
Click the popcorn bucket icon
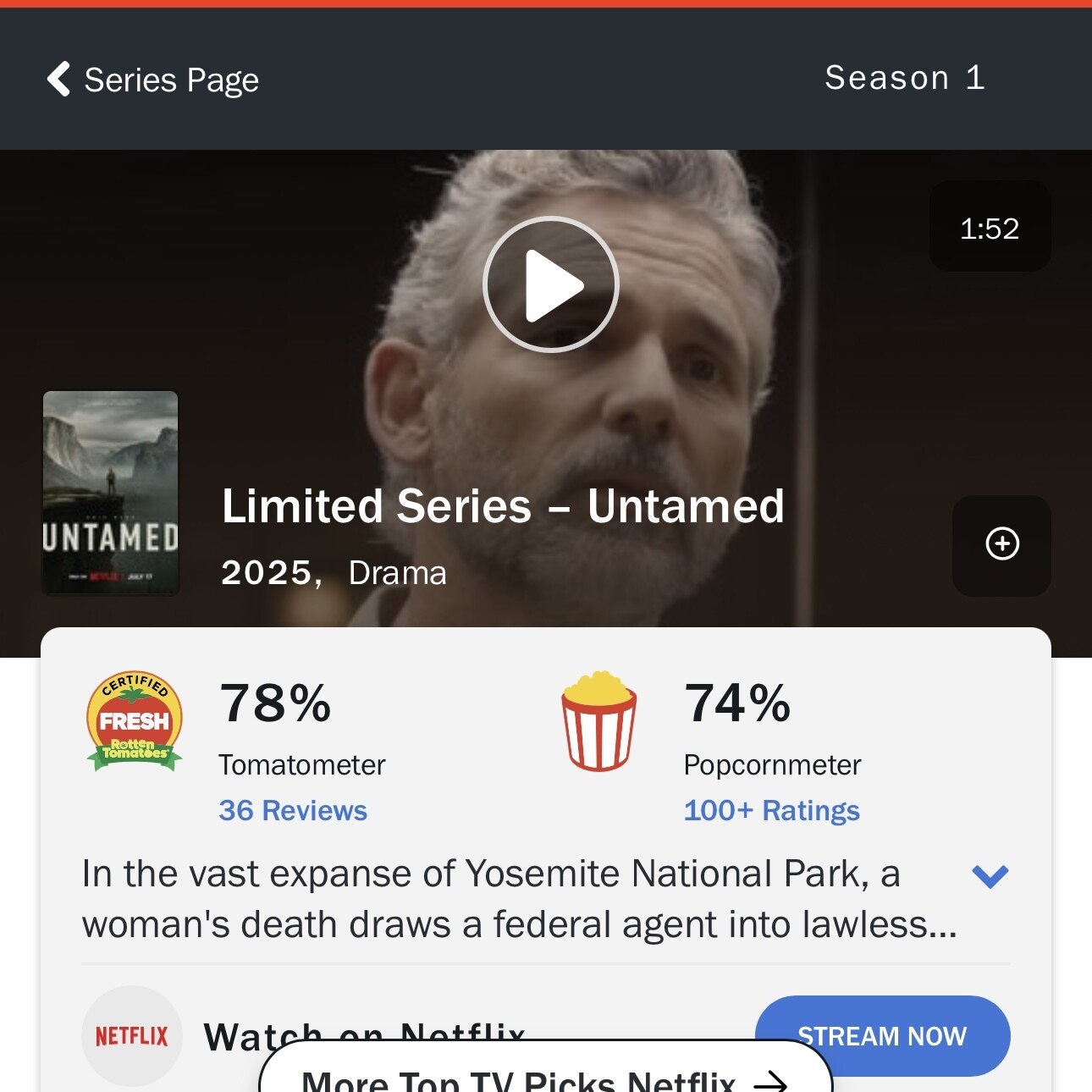tap(598, 721)
